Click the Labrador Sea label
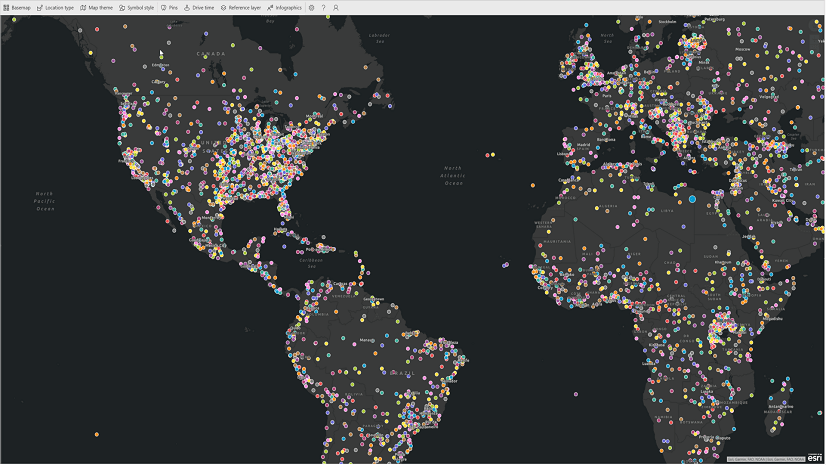 tap(379, 38)
